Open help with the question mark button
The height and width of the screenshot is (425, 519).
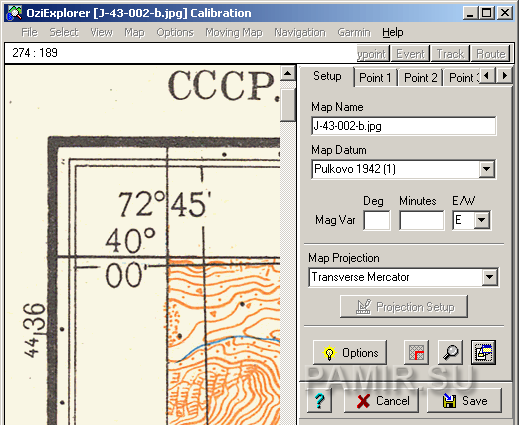(x=319, y=400)
